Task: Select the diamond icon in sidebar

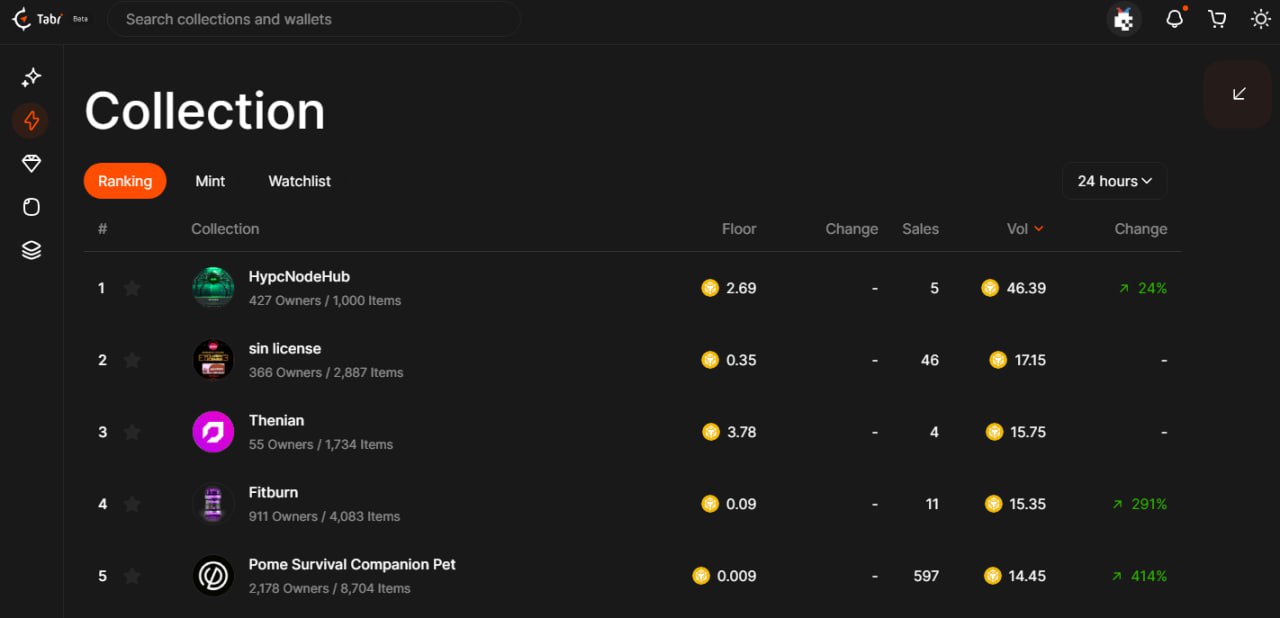Action: click(32, 164)
